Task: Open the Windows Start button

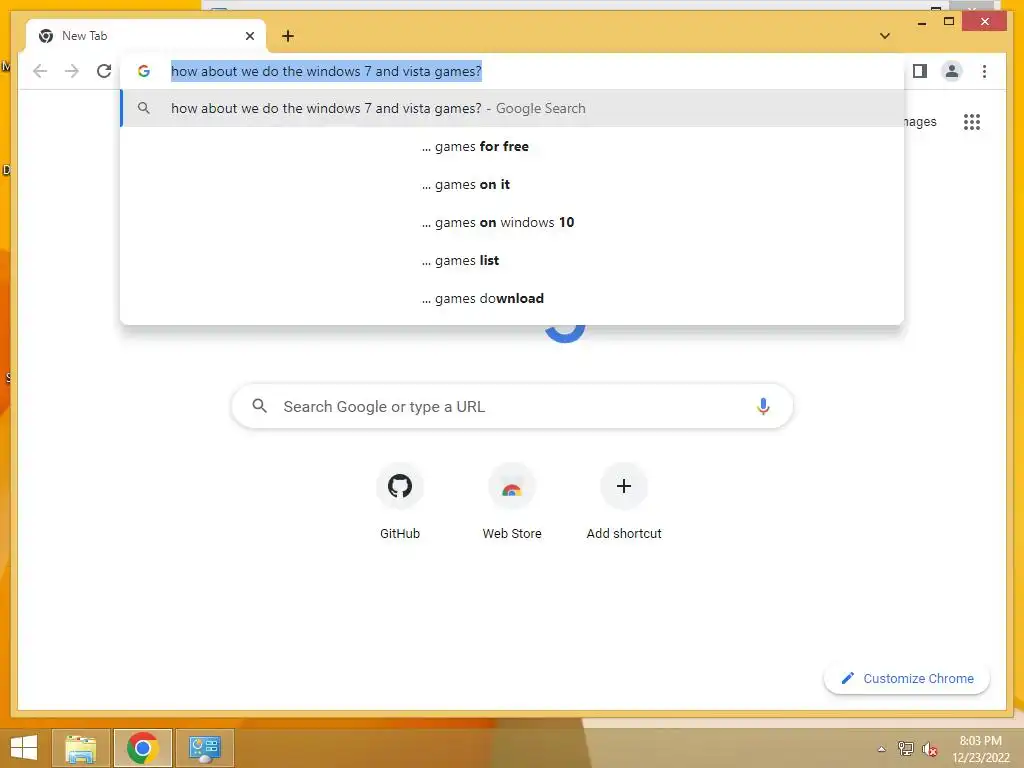Action: pos(24,748)
